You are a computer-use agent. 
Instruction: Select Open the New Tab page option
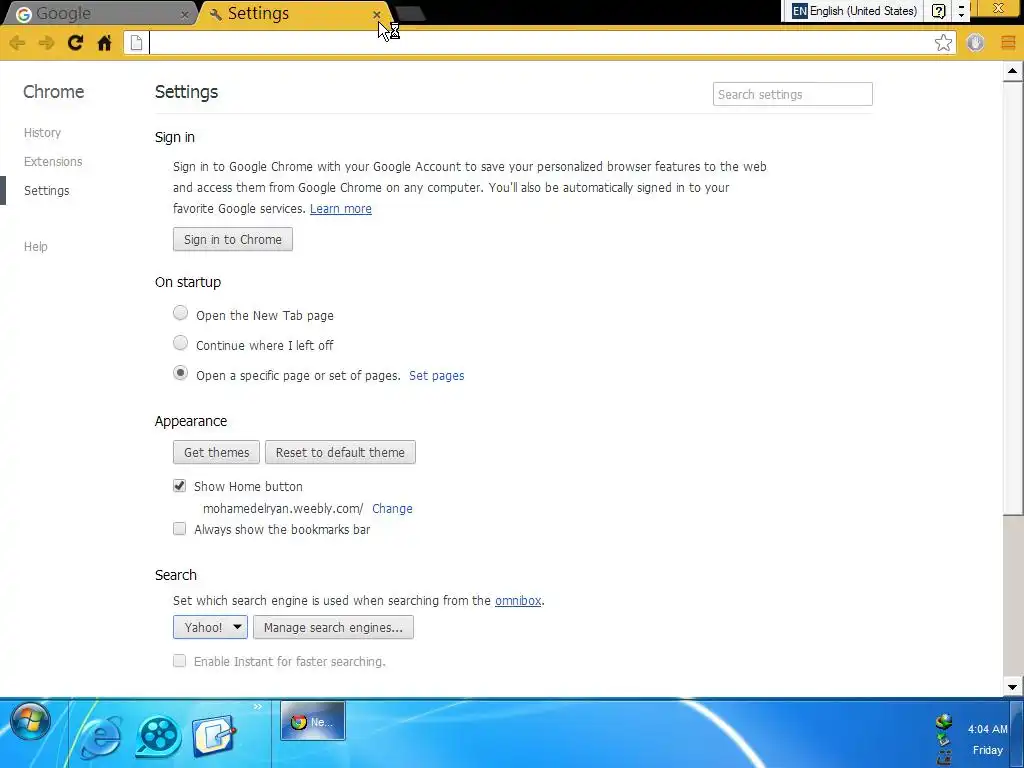(180, 313)
